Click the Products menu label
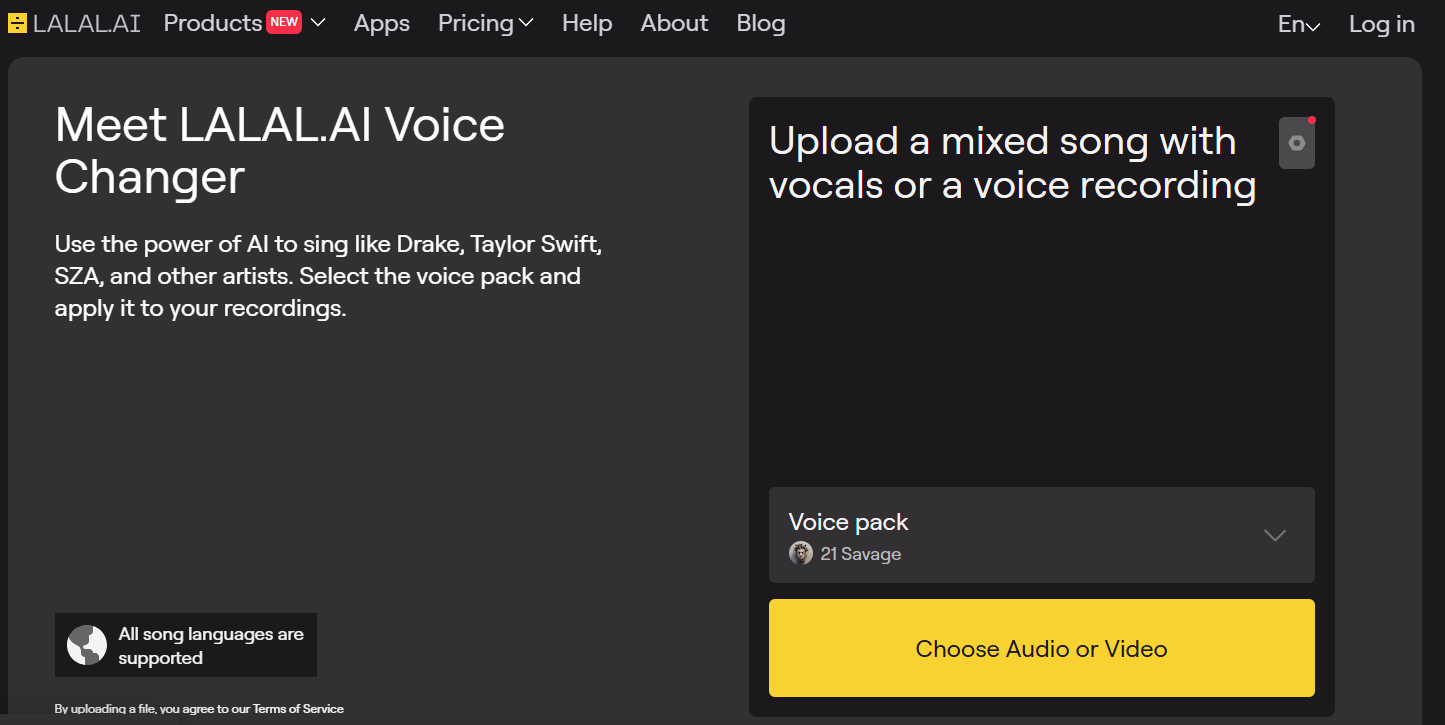Image resolution: width=1445 pixels, height=725 pixels. click(x=212, y=24)
